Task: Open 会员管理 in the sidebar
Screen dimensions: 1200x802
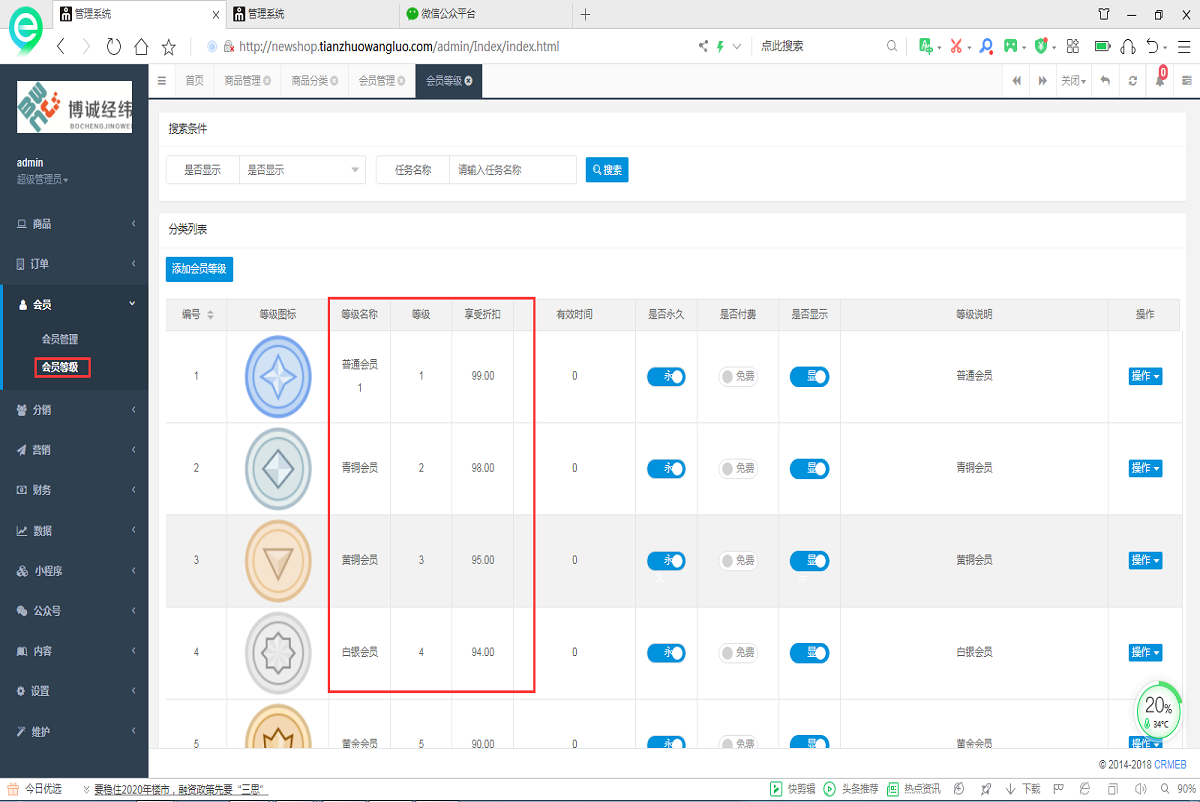Action: (x=60, y=339)
